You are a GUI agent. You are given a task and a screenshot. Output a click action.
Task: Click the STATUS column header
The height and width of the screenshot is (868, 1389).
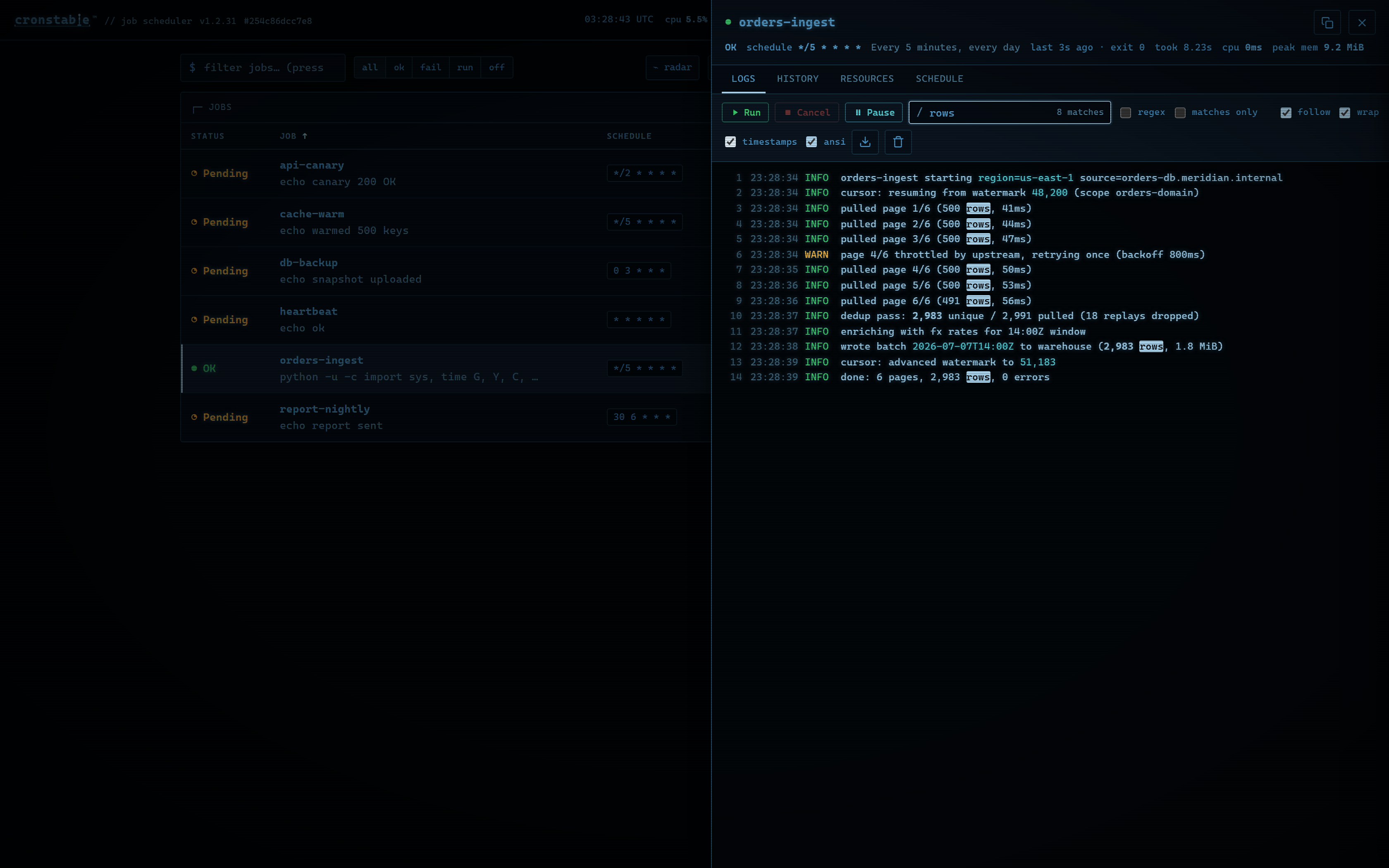tap(208, 136)
